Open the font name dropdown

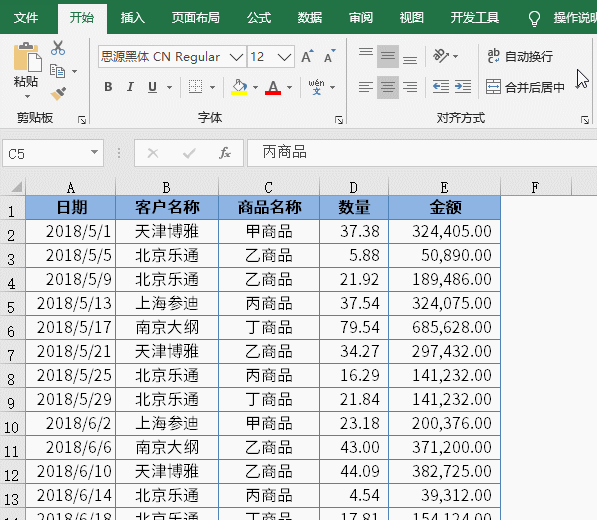[236, 57]
